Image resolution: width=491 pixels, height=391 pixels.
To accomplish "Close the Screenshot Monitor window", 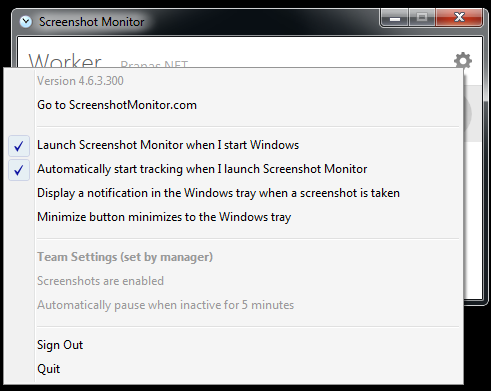I will (459, 18).
